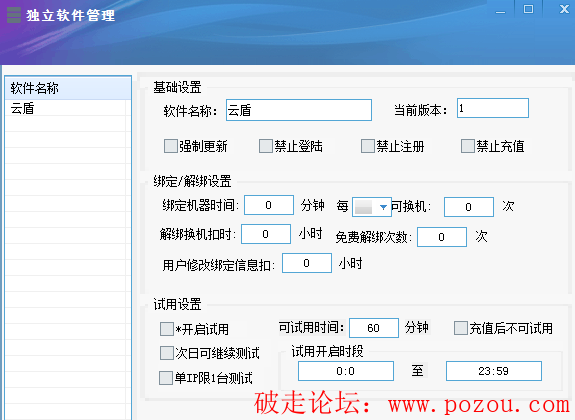Tick the 禁止充值 checkbox
Viewport: 575px width, 420px height.
coord(468,146)
